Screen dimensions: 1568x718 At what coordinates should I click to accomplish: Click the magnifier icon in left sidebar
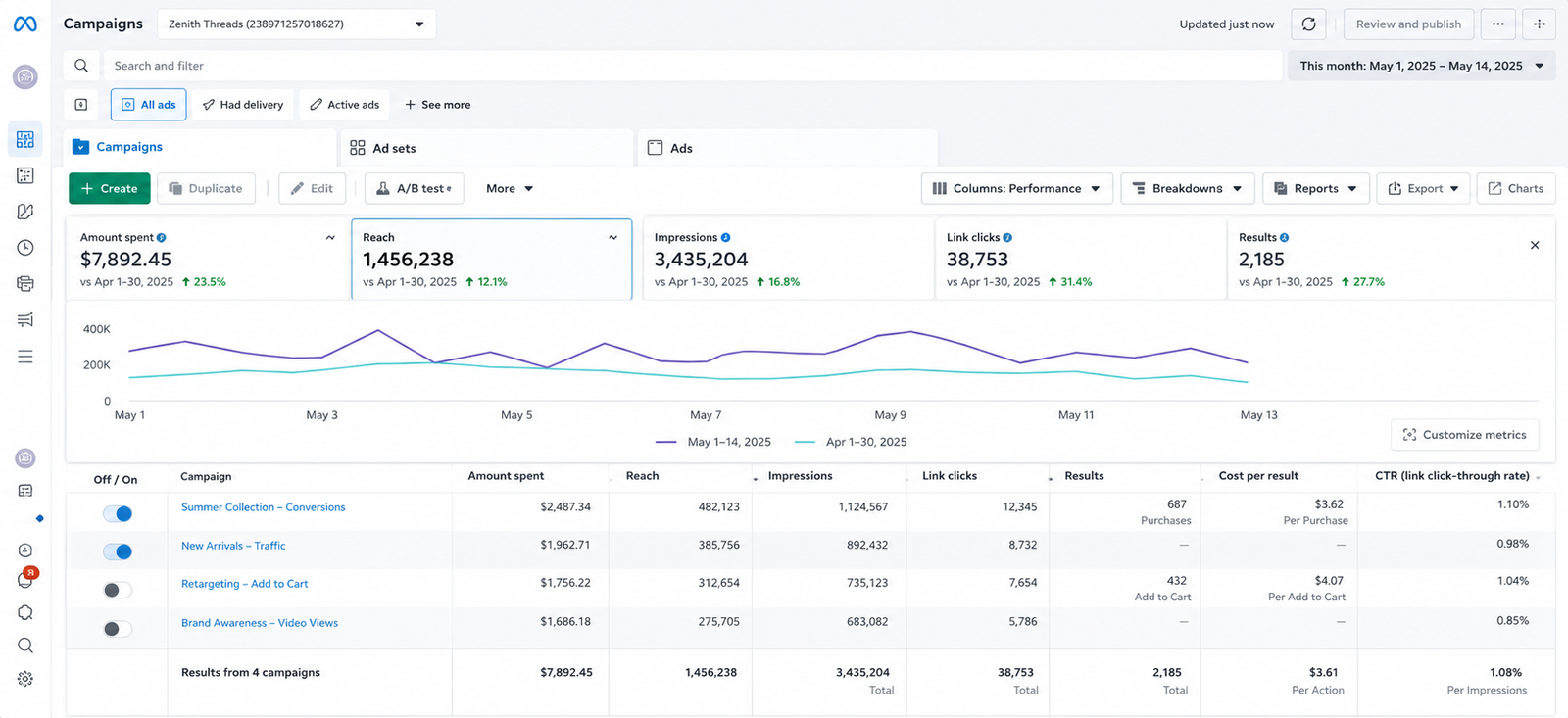tap(25, 646)
